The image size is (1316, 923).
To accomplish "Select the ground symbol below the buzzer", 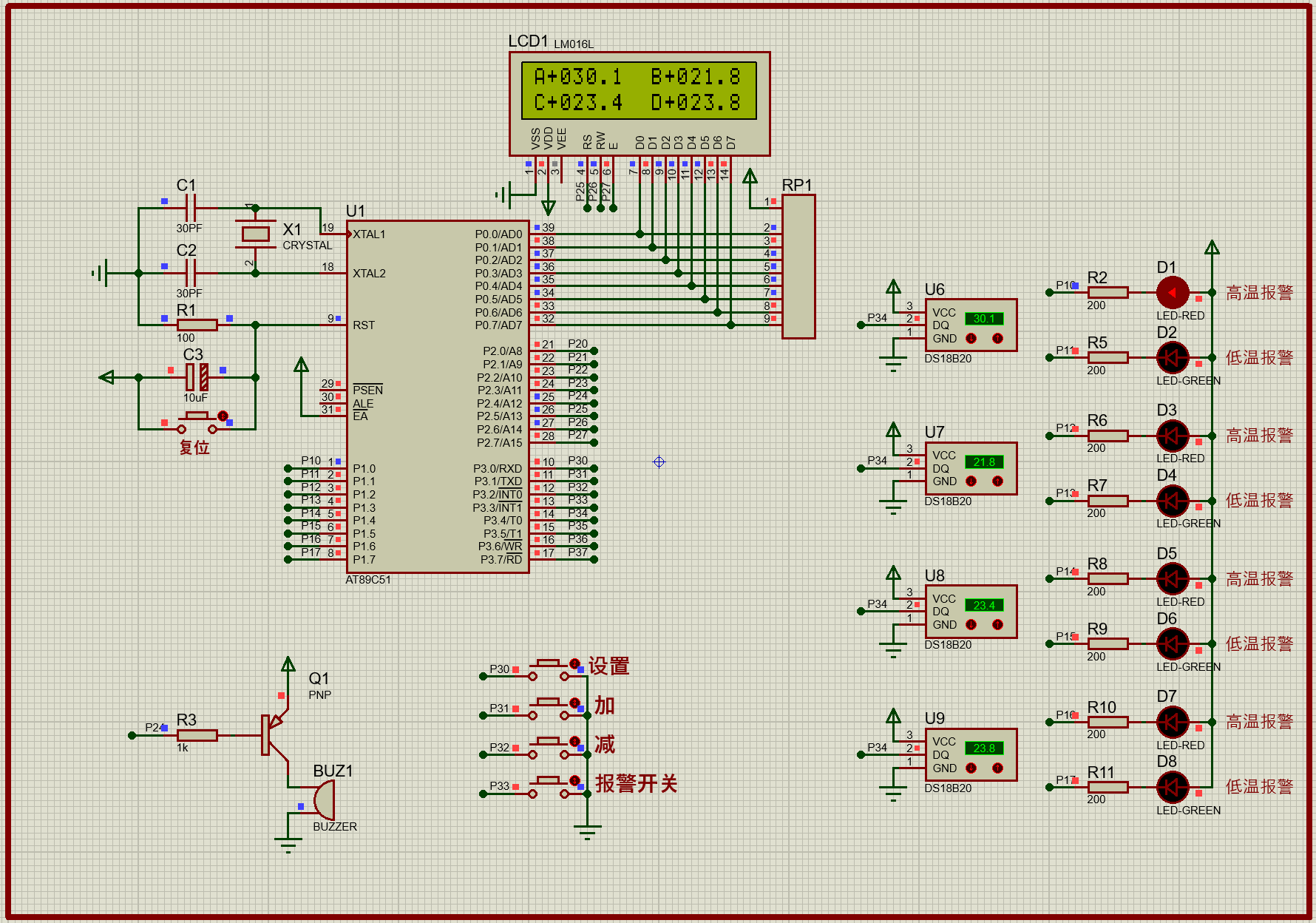I will coord(288,844).
